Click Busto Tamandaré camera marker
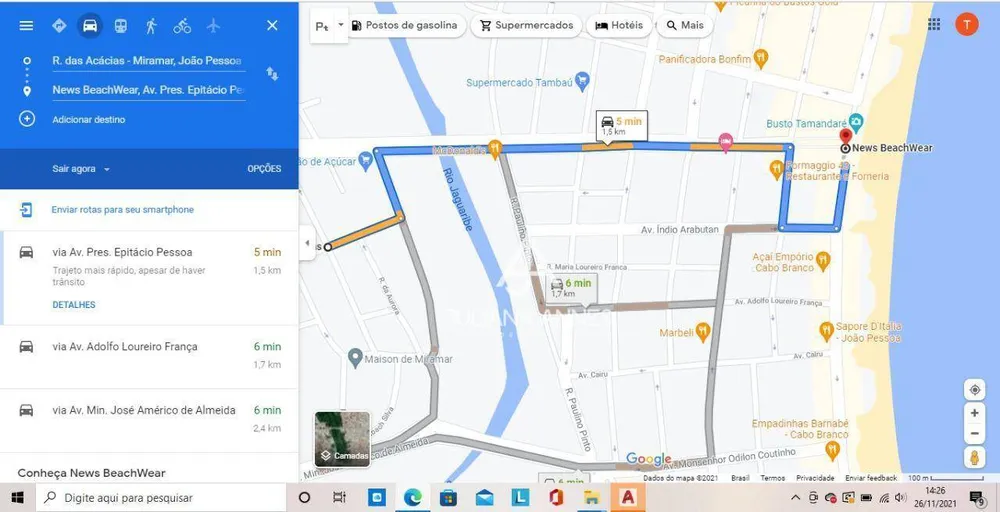The image size is (1000, 512). [x=856, y=121]
